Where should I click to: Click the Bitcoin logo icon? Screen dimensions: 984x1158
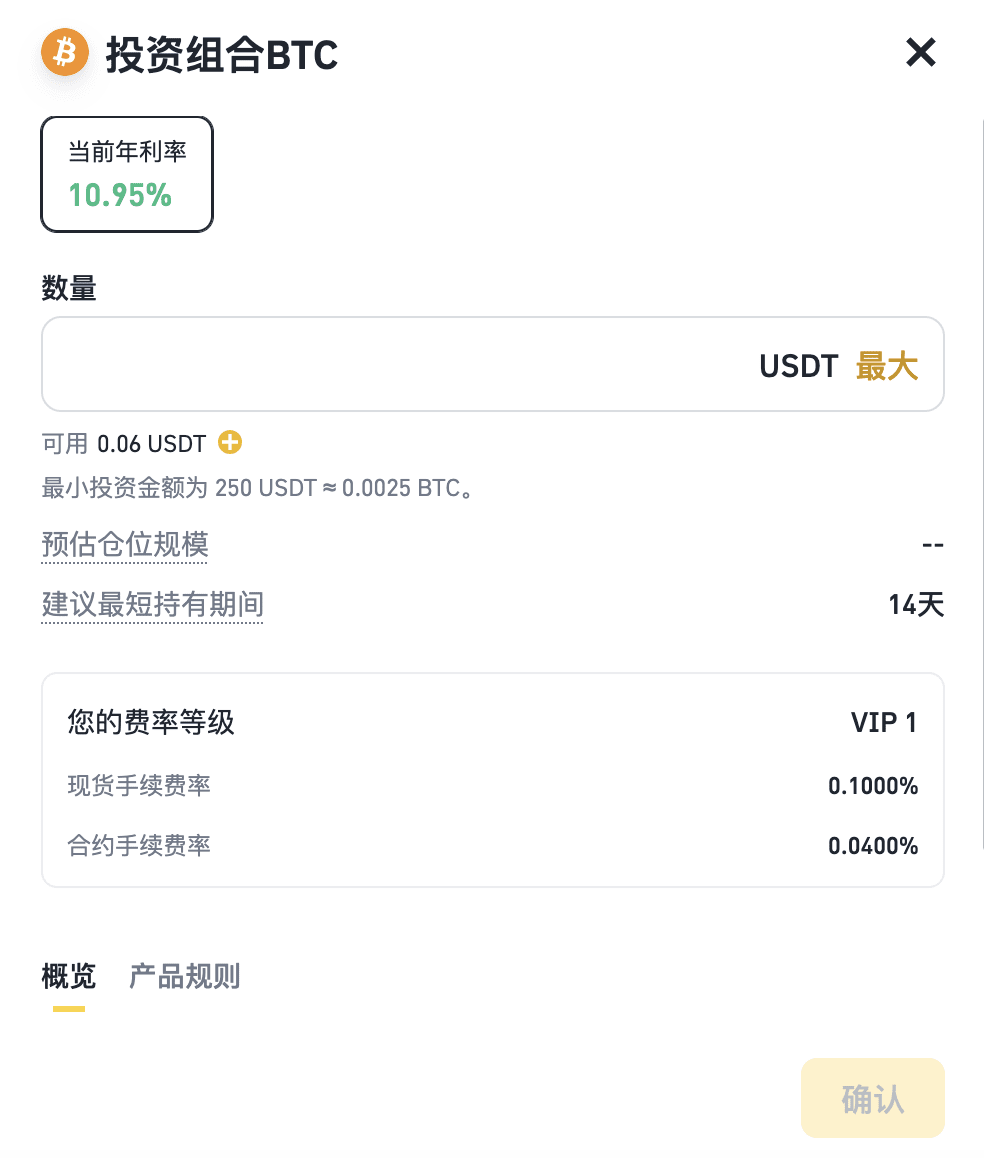(x=65, y=52)
